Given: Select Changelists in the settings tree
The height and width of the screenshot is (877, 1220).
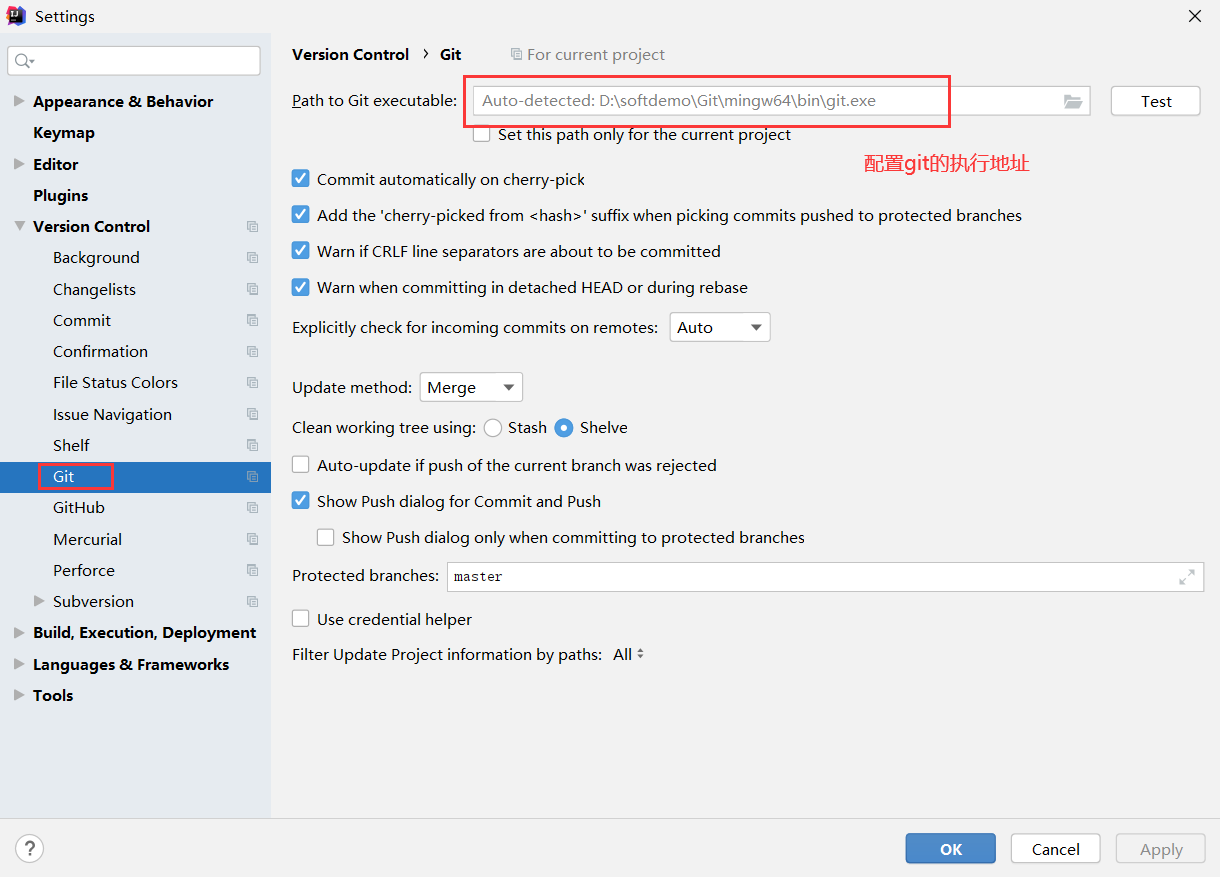Looking at the screenshot, I should tap(94, 289).
